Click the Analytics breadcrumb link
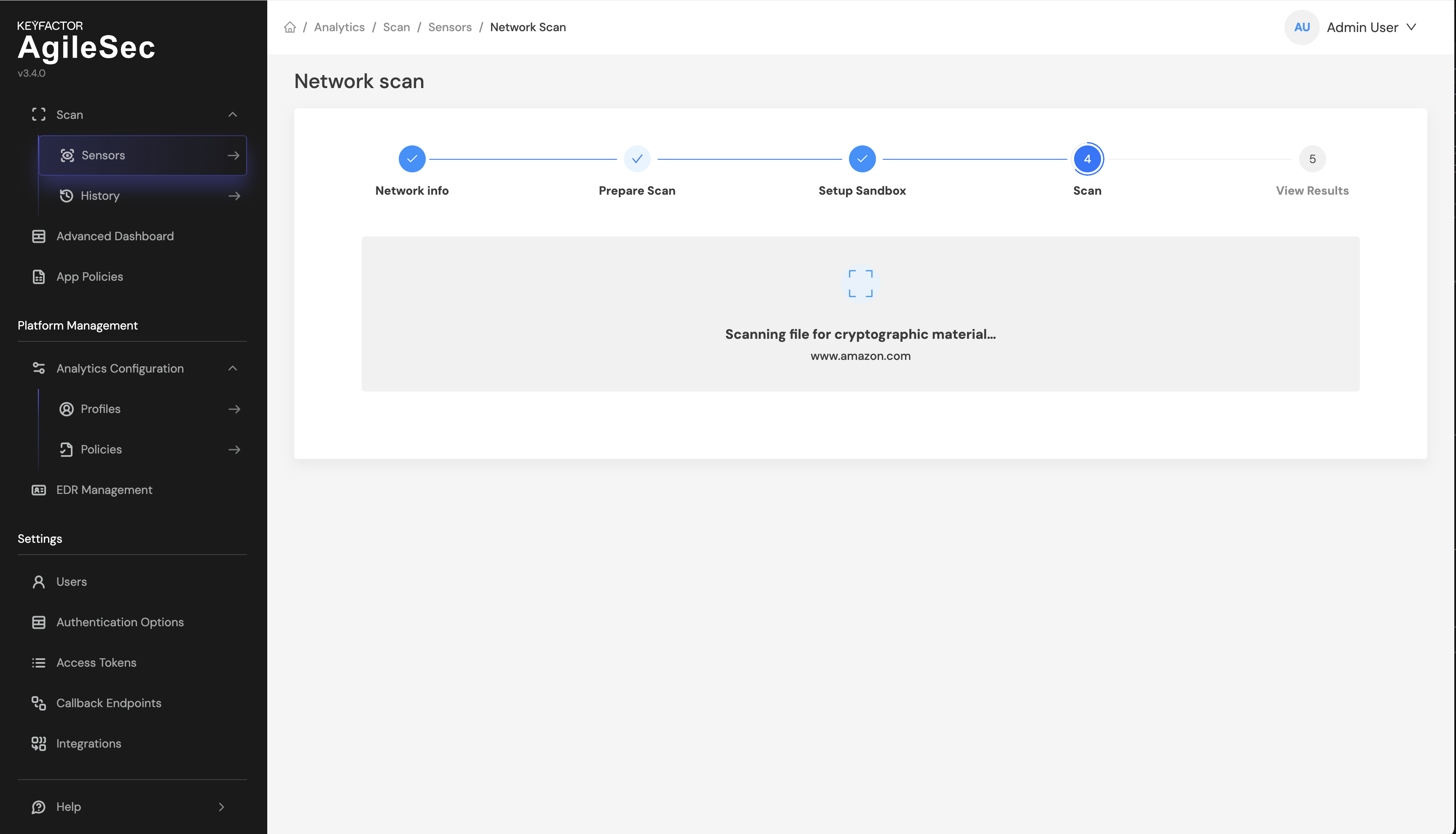1456x834 pixels. 339,27
